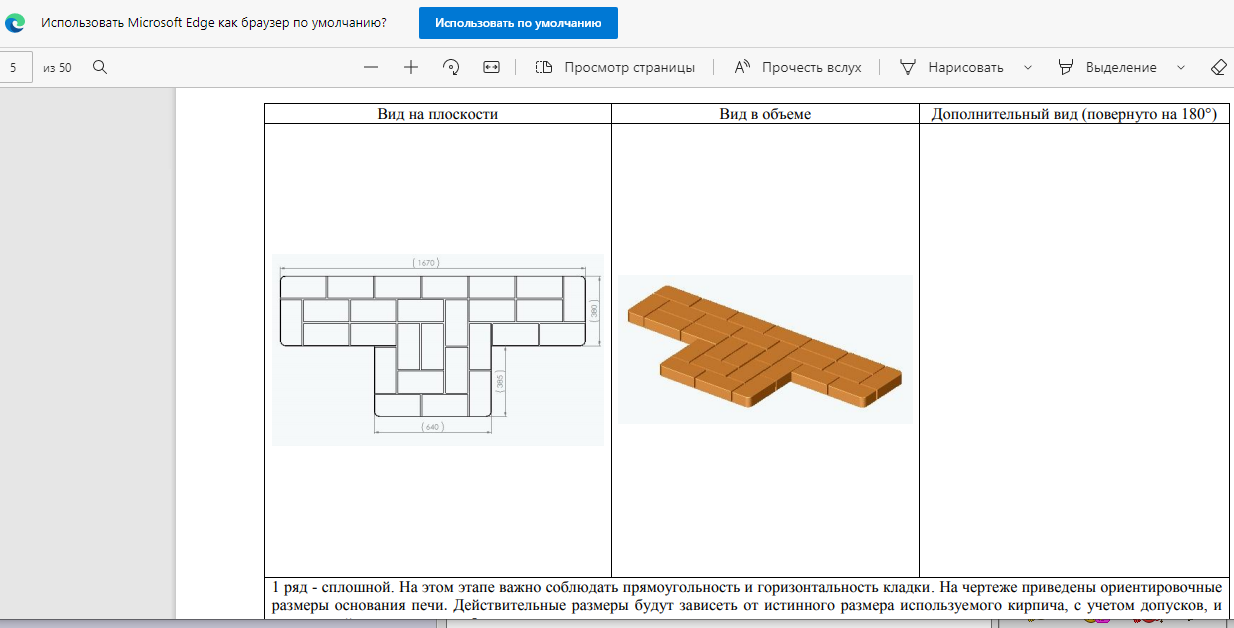This screenshot has width=1234, height=628.
Task: Zoom in with the plus icon
Action: (x=411, y=67)
